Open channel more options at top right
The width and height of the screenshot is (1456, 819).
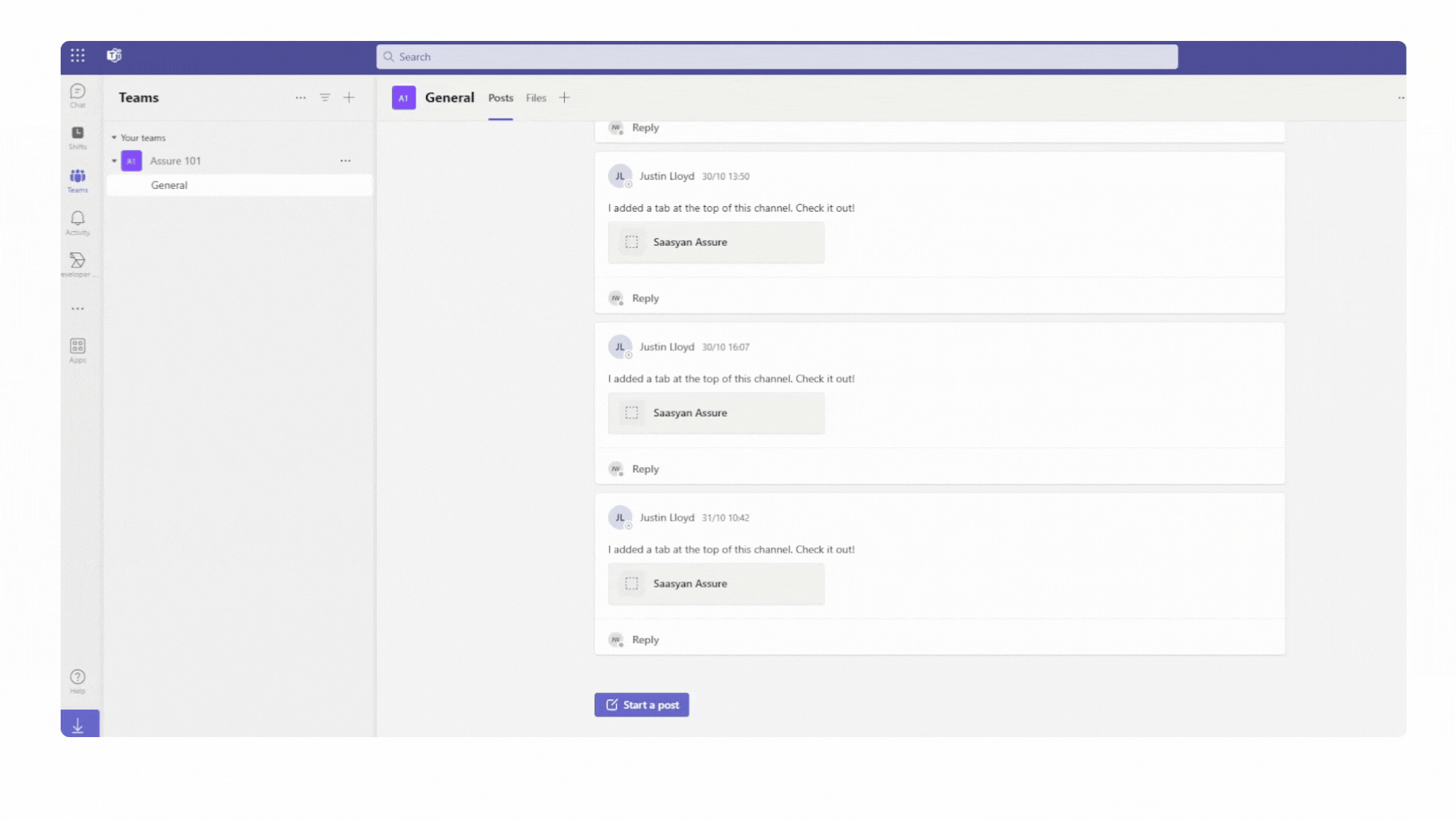1401,98
